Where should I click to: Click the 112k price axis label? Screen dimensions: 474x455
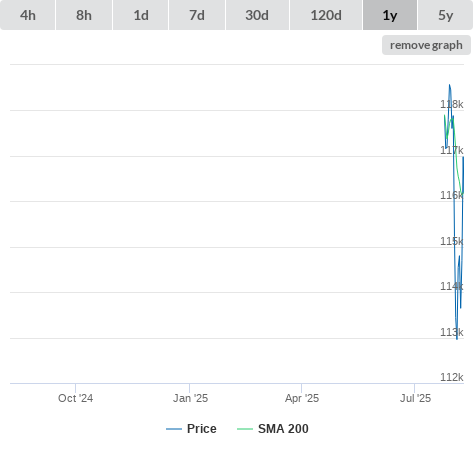click(x=452, y=377)
